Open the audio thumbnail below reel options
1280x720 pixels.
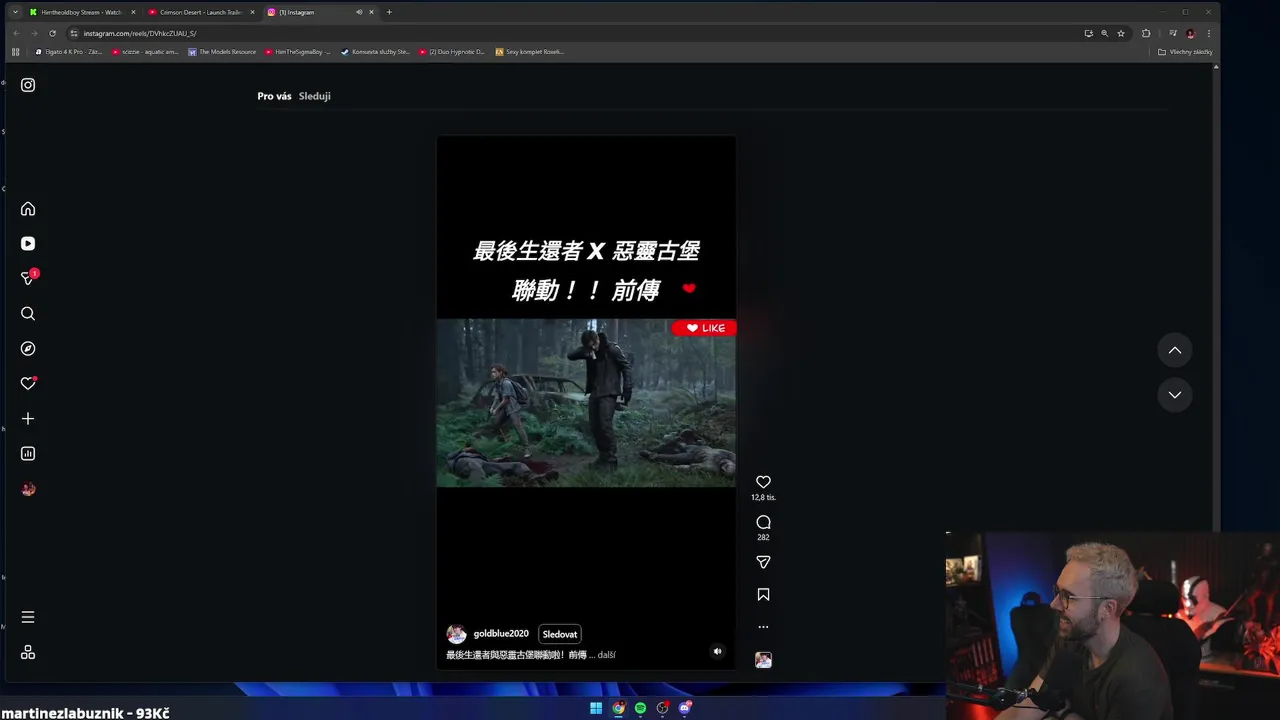point(763,660)
